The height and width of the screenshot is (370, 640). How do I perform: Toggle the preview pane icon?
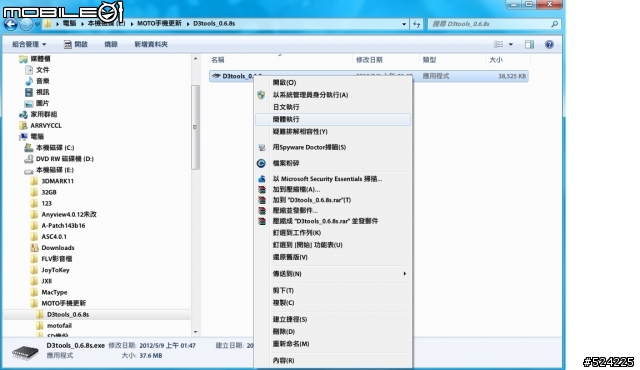(529, 44)
